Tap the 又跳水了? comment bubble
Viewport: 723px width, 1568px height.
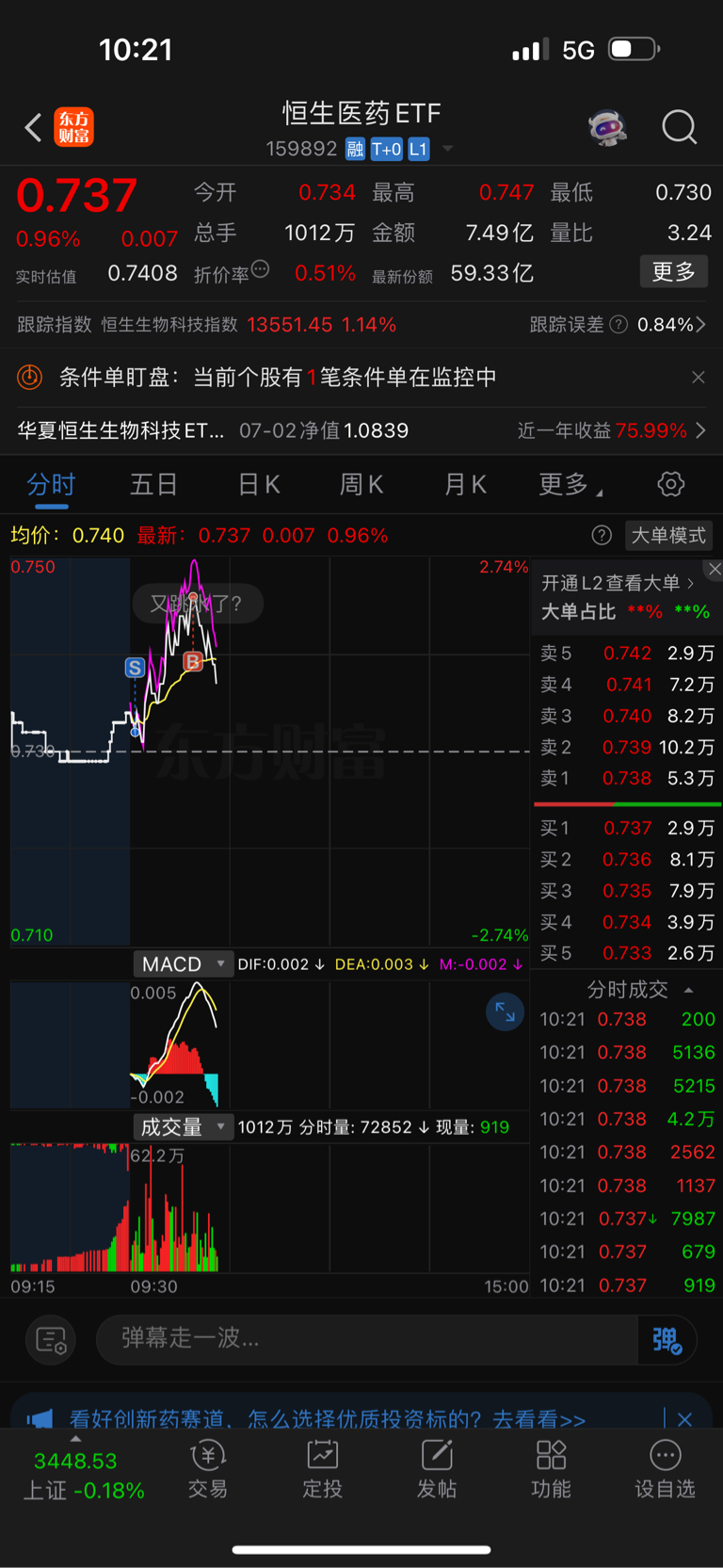pos(197,604)
